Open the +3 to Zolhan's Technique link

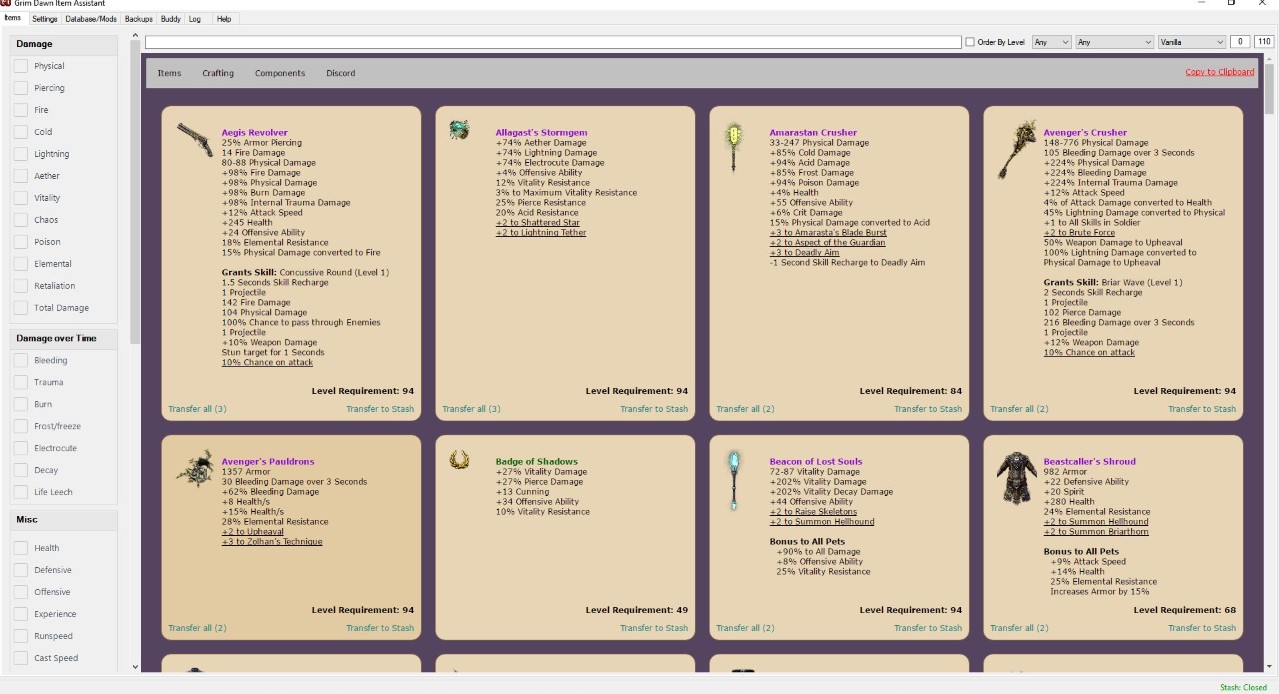tap(272, 542)
